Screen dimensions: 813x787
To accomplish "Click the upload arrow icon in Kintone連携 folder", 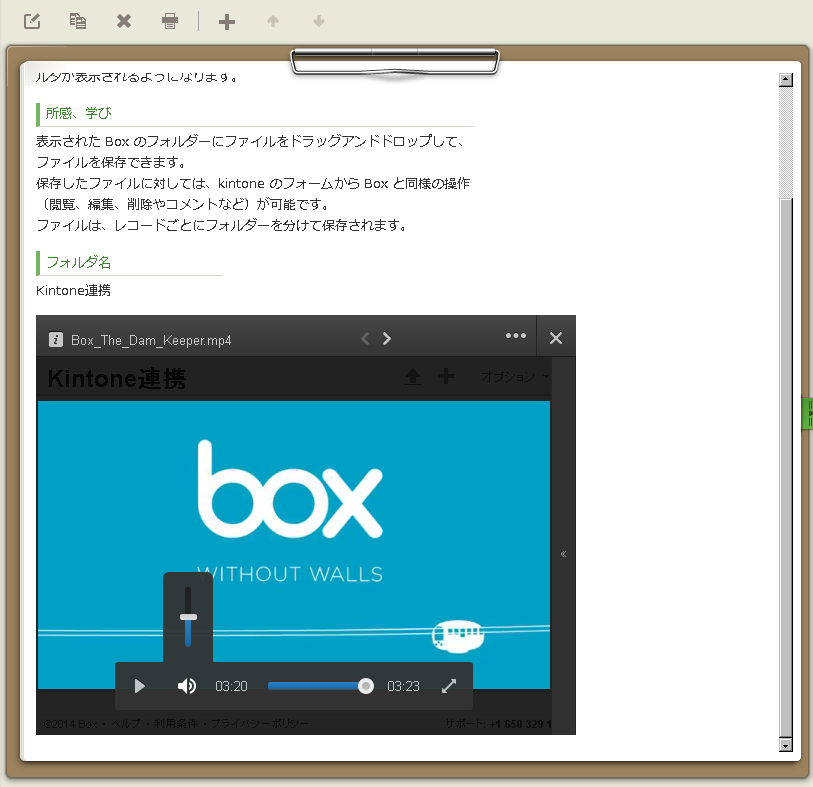I will coord(413,376).
